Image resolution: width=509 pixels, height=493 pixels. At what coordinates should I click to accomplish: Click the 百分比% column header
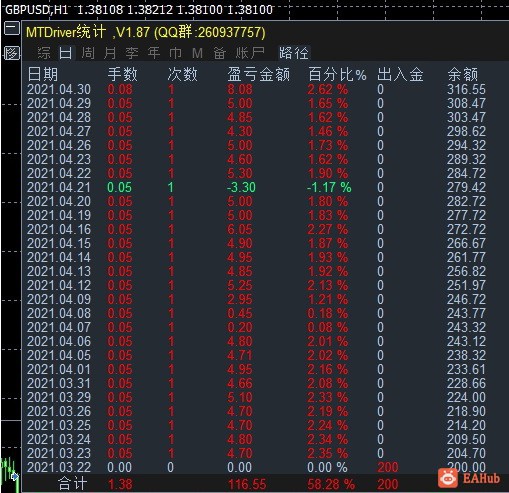(x=337, y=74)
